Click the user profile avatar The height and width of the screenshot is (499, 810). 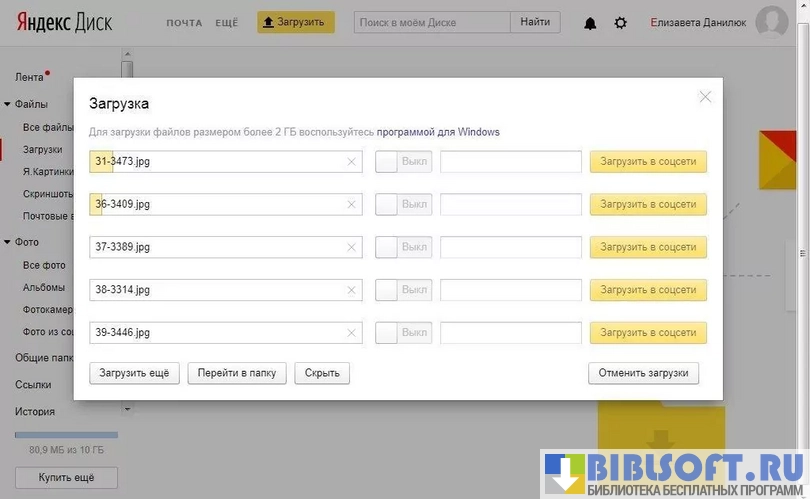point(771,22)
